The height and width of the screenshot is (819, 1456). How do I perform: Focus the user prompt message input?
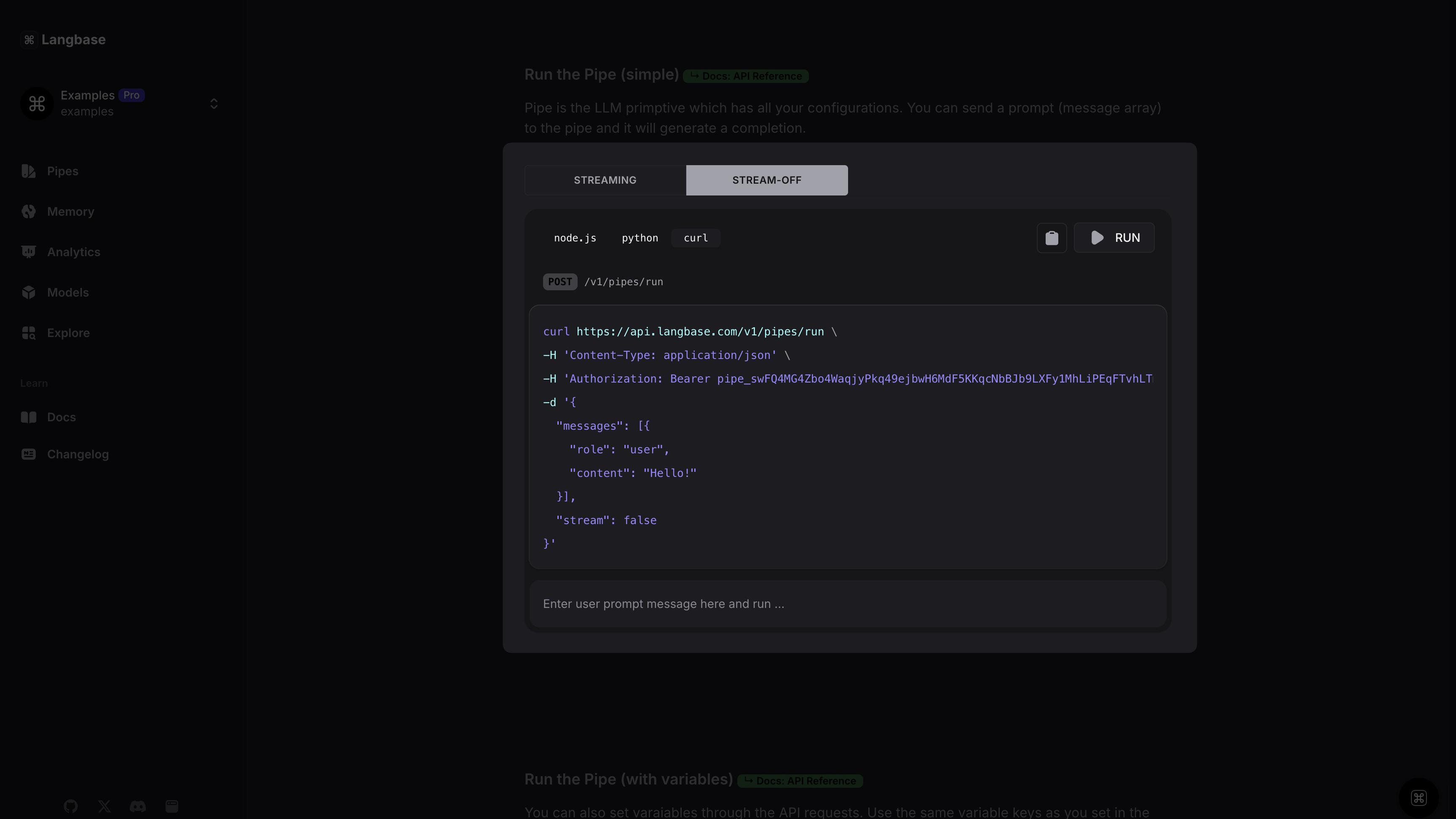(848, 604)
